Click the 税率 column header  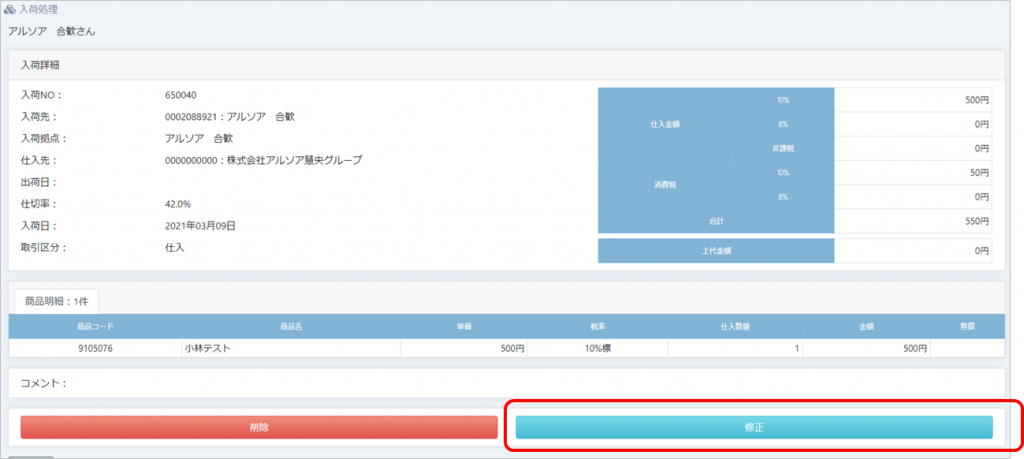click(597, 326)
